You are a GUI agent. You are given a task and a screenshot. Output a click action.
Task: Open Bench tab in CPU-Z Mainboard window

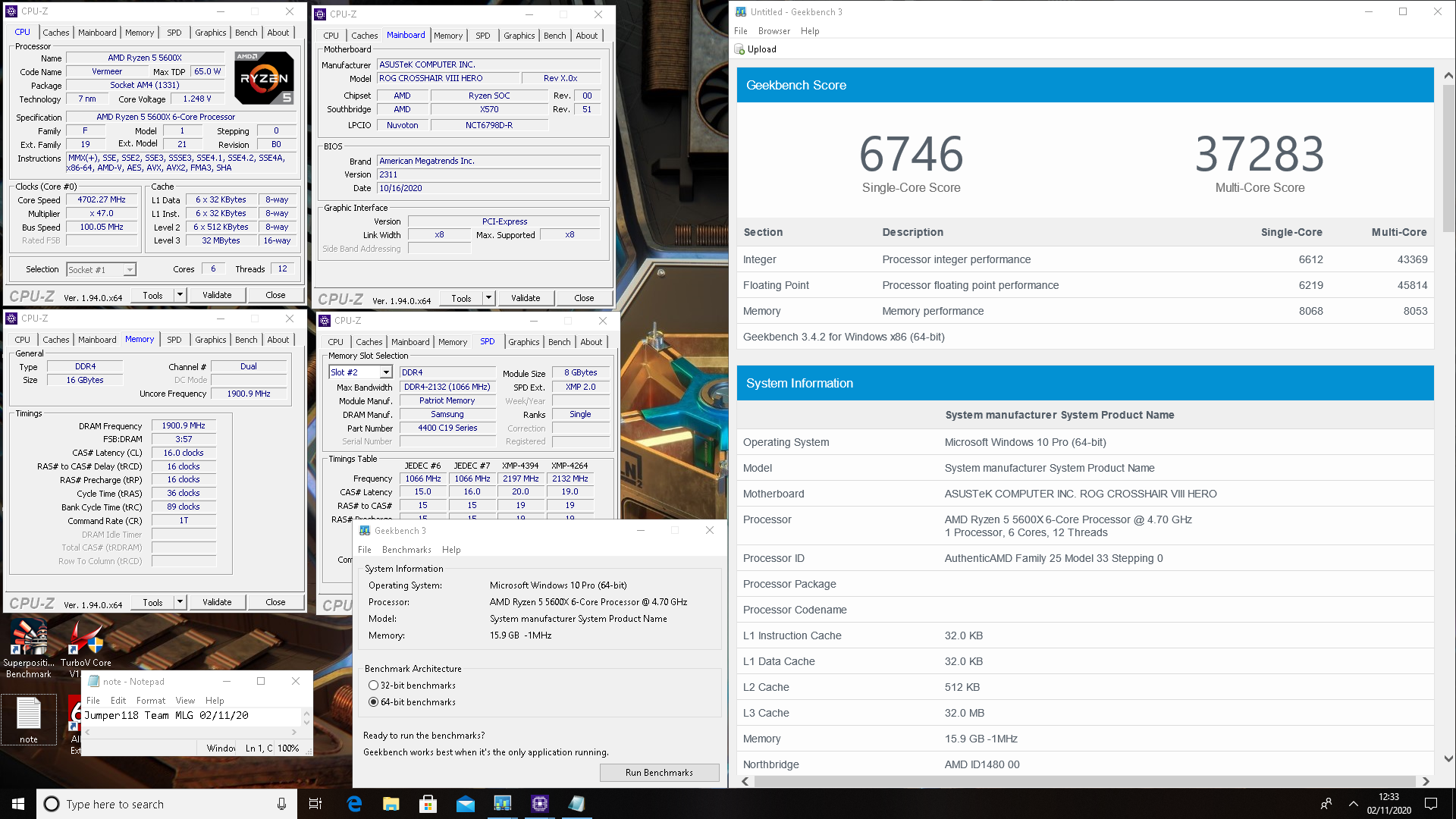coord(554,36)
